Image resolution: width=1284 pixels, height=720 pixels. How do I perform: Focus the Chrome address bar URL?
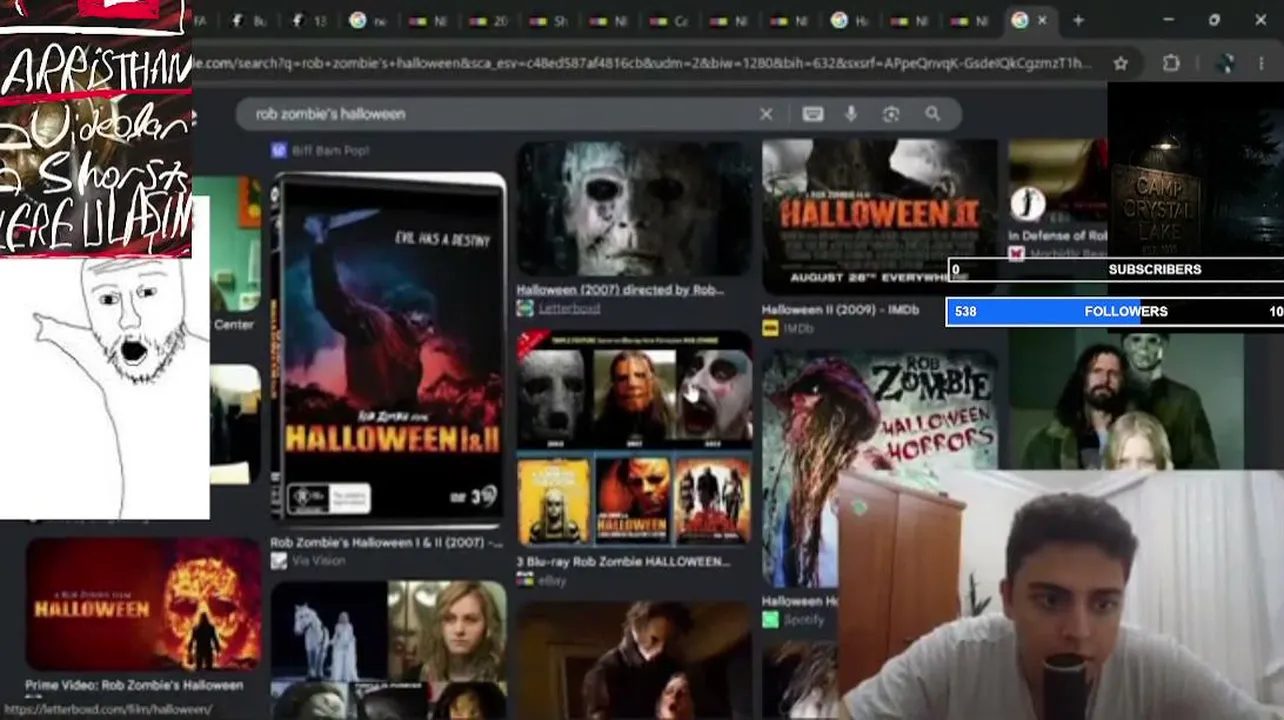click(x=640, y=63)
